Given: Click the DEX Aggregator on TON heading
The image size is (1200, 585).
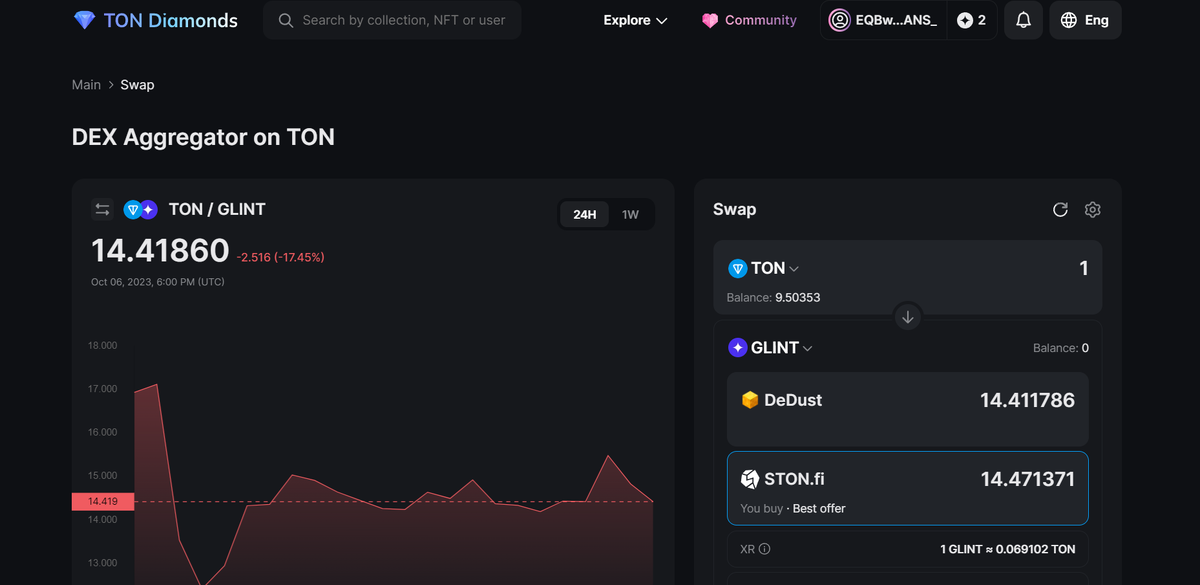Looking at the screenshot, I should pos(203,137).
